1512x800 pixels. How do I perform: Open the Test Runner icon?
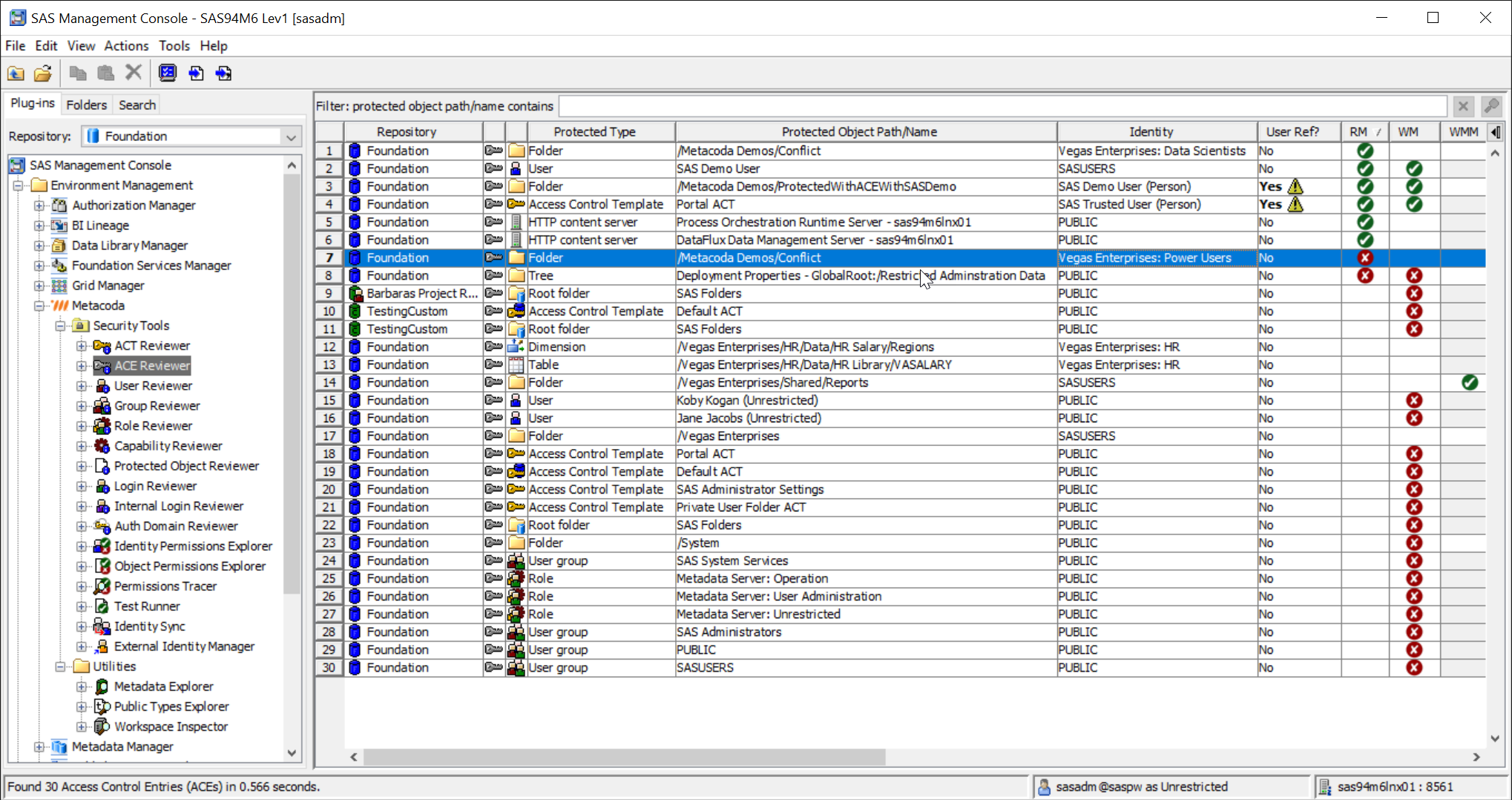102,606
